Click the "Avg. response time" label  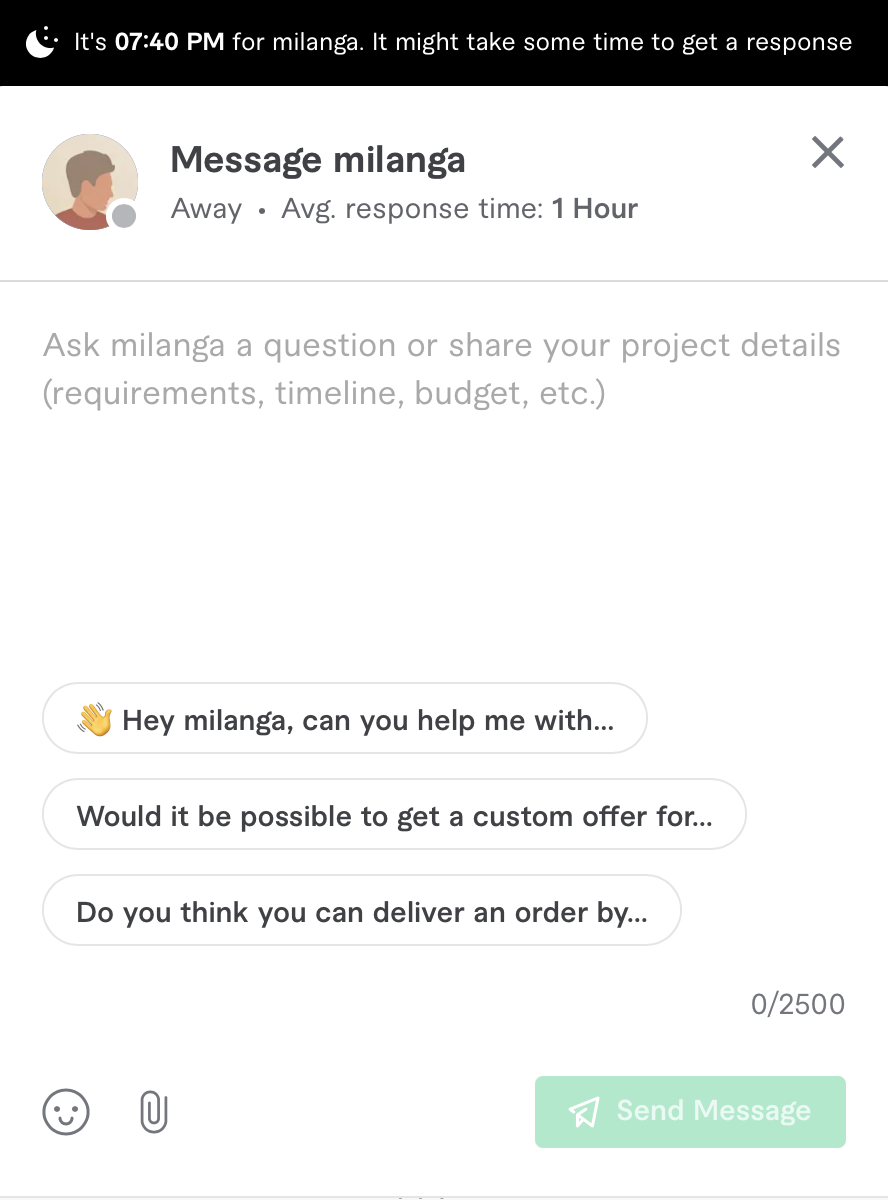click(412, 209)
